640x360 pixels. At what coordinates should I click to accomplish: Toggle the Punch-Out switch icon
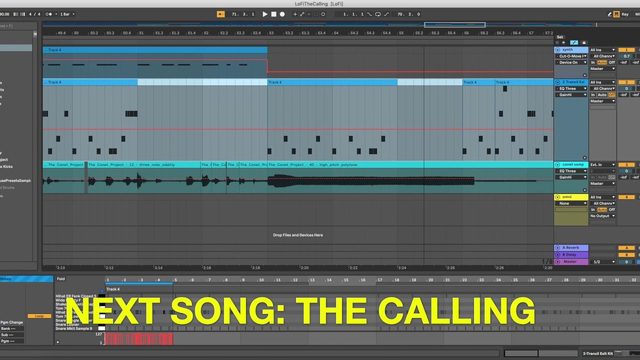(386, 14)
